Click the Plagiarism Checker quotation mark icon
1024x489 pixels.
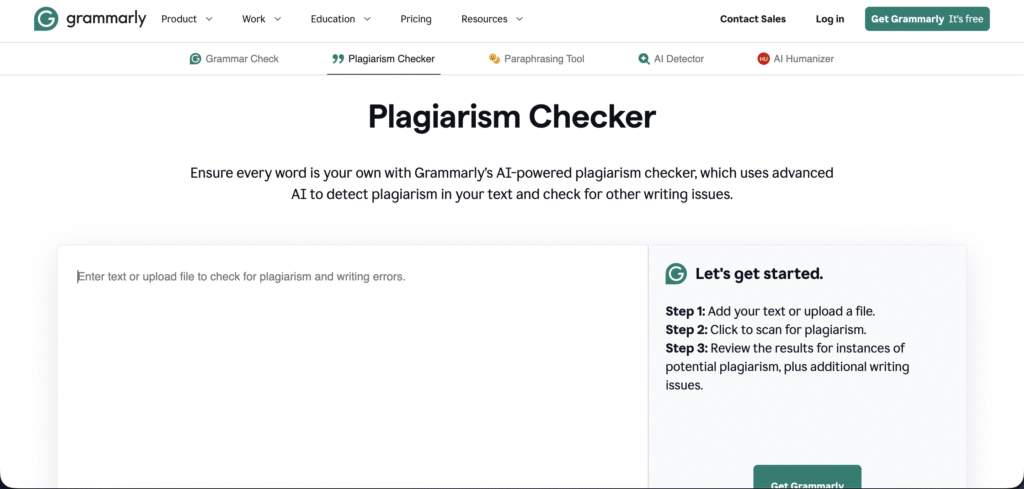(338, 59)
